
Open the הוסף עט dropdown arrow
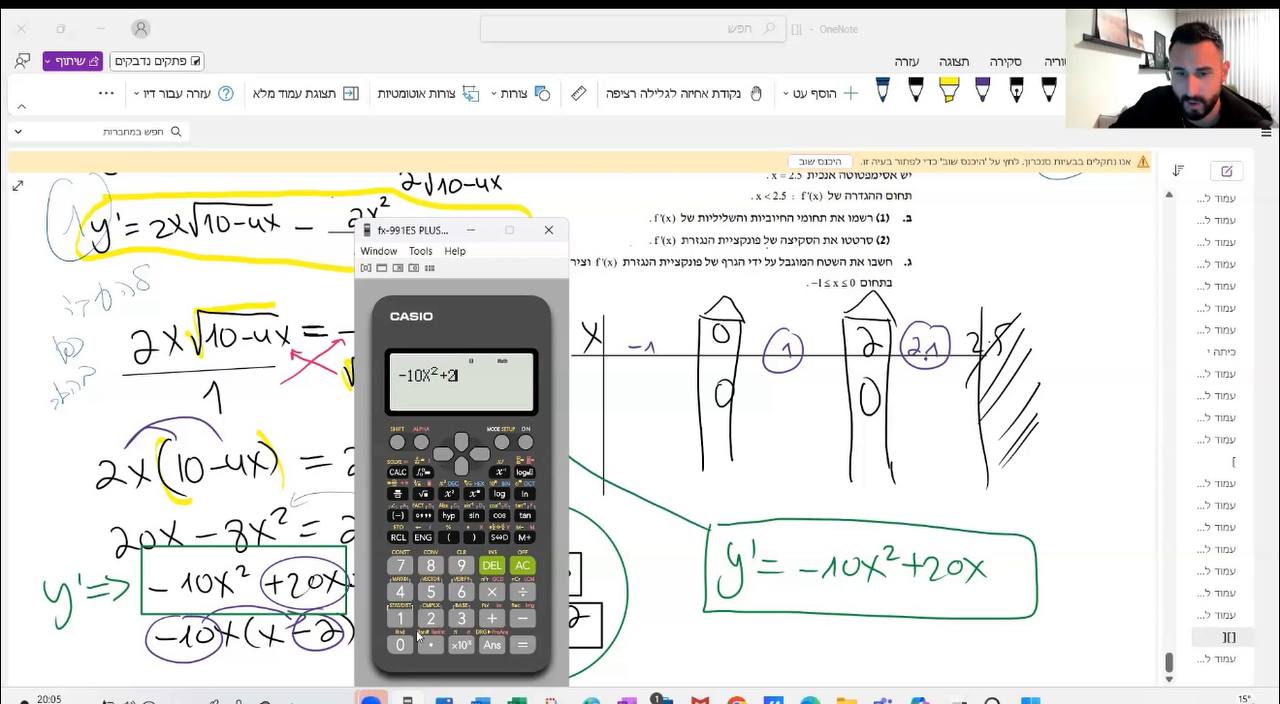pyautogui.click(x=786, y=94)
